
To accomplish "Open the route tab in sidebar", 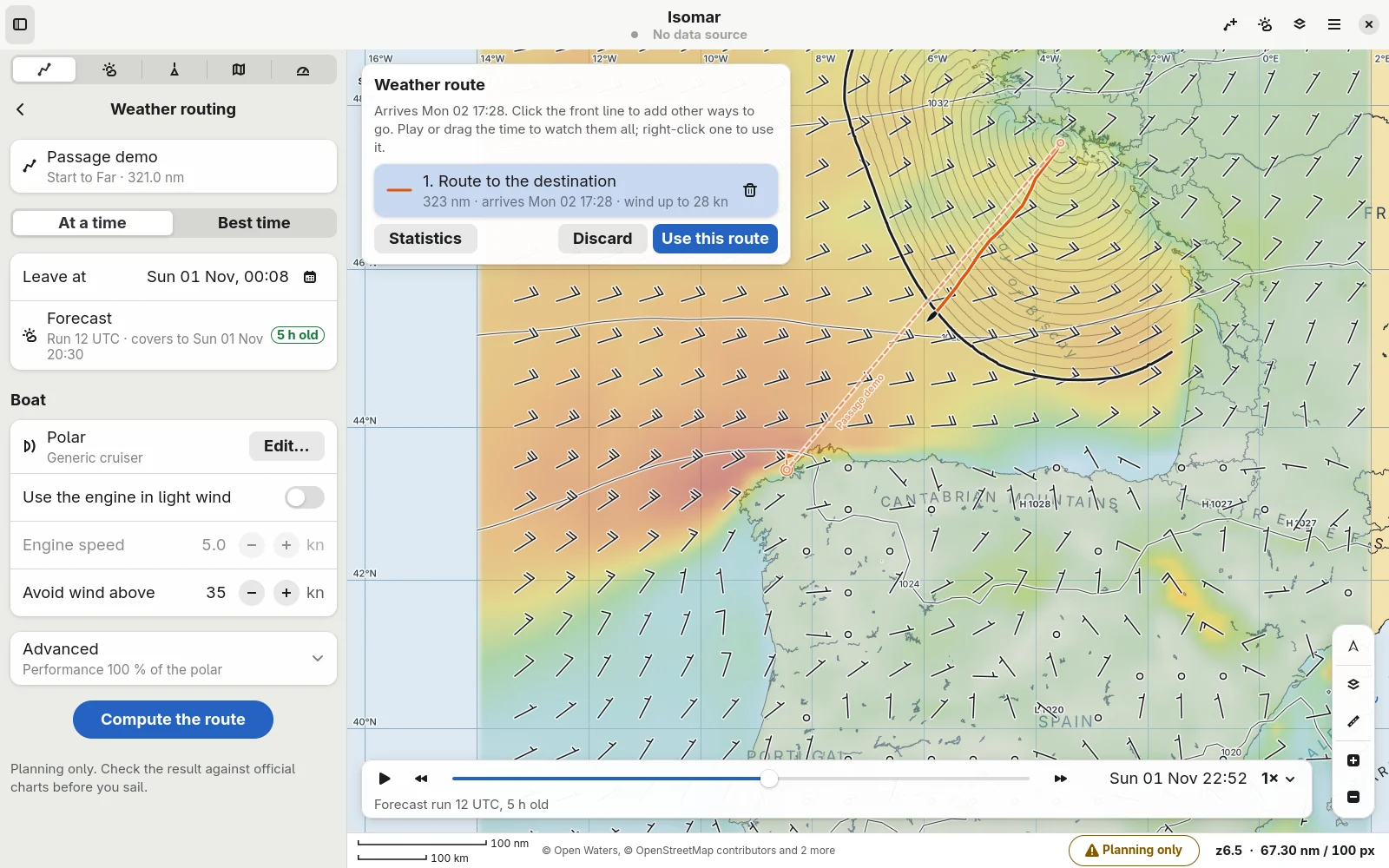I will click(x=44, y=69).
